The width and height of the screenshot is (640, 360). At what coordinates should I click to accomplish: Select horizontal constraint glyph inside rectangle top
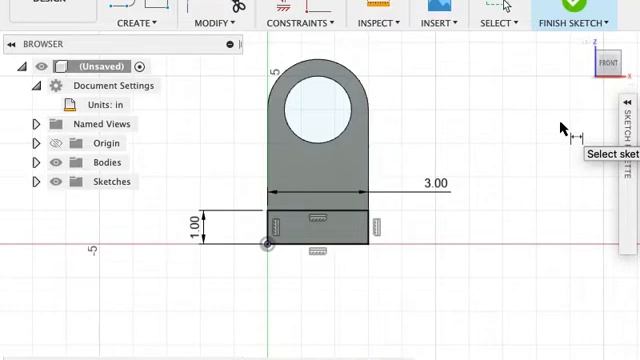click(318, 218)
